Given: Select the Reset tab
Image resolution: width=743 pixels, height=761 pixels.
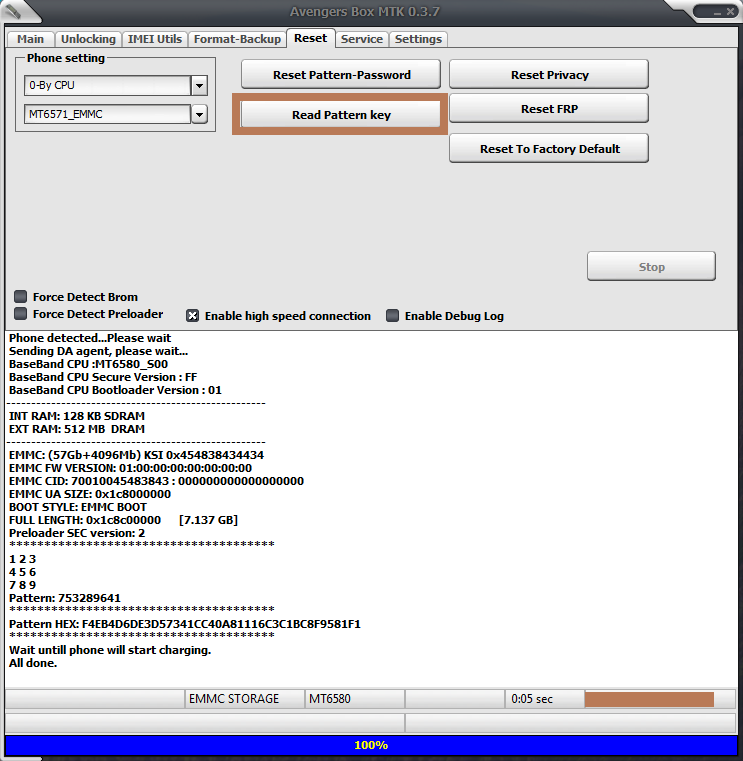Looking at the screenshot, I should click(x=311, y=38).
